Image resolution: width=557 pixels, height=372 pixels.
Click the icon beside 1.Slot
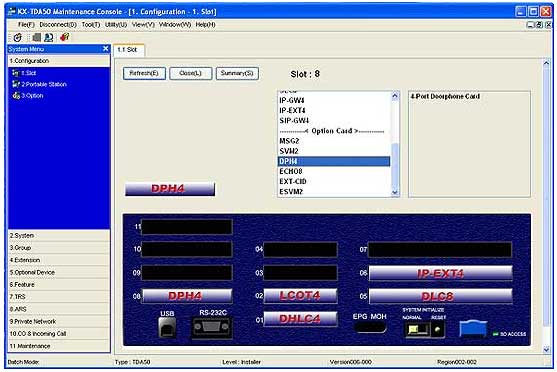click(x=16, y=73)
